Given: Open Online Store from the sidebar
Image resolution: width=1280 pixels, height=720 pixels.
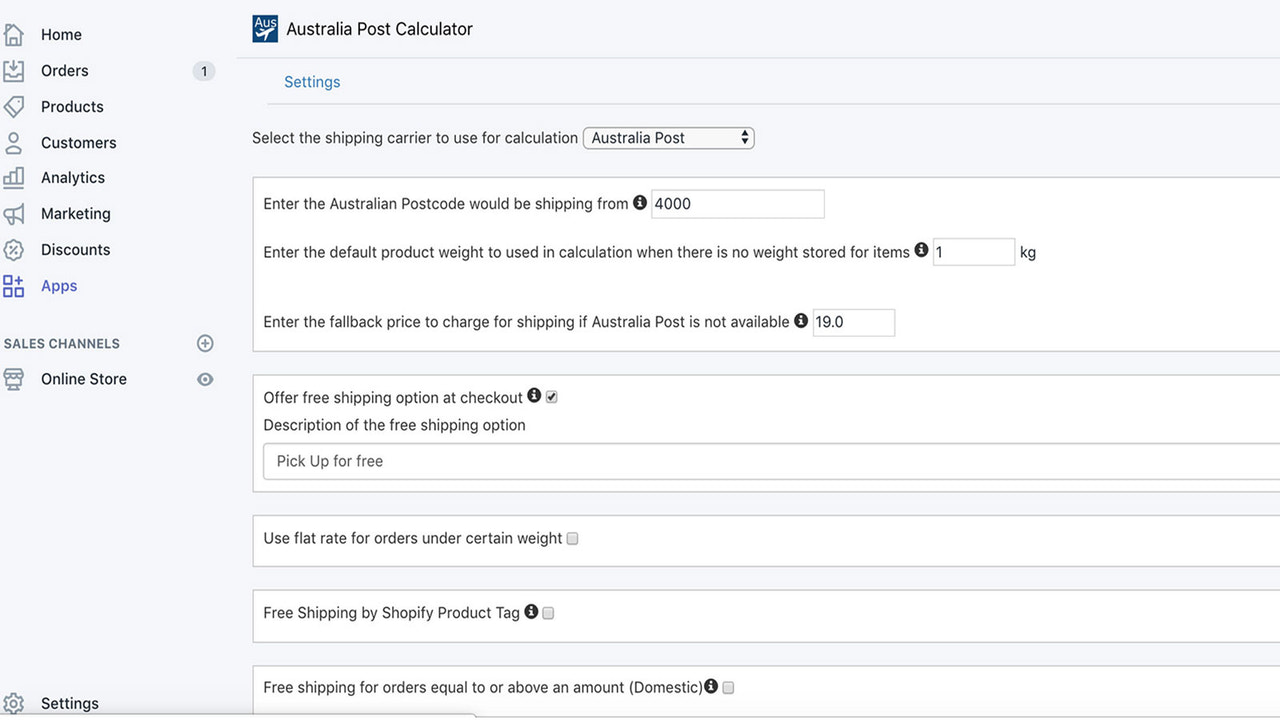Looking at the screenshot, I should pyautogui.click(x=83, y=379).
